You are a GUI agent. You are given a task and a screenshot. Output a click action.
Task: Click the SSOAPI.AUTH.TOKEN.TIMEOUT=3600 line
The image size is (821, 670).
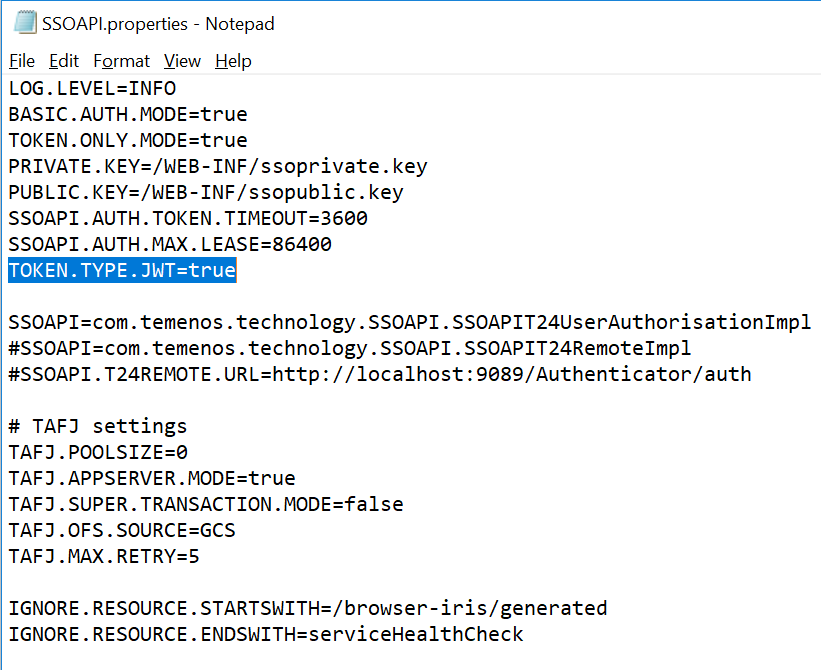click(188, 218)
